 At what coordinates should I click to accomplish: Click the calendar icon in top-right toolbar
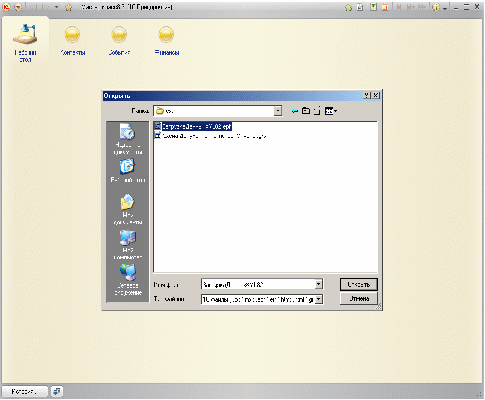385,7
